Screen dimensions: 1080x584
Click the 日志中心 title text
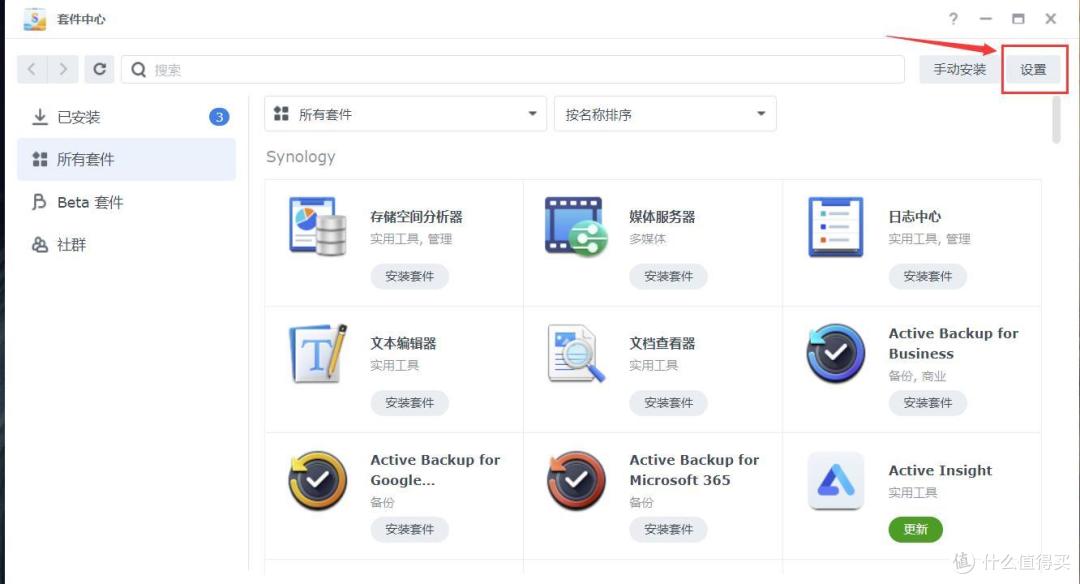coord(915,217)
